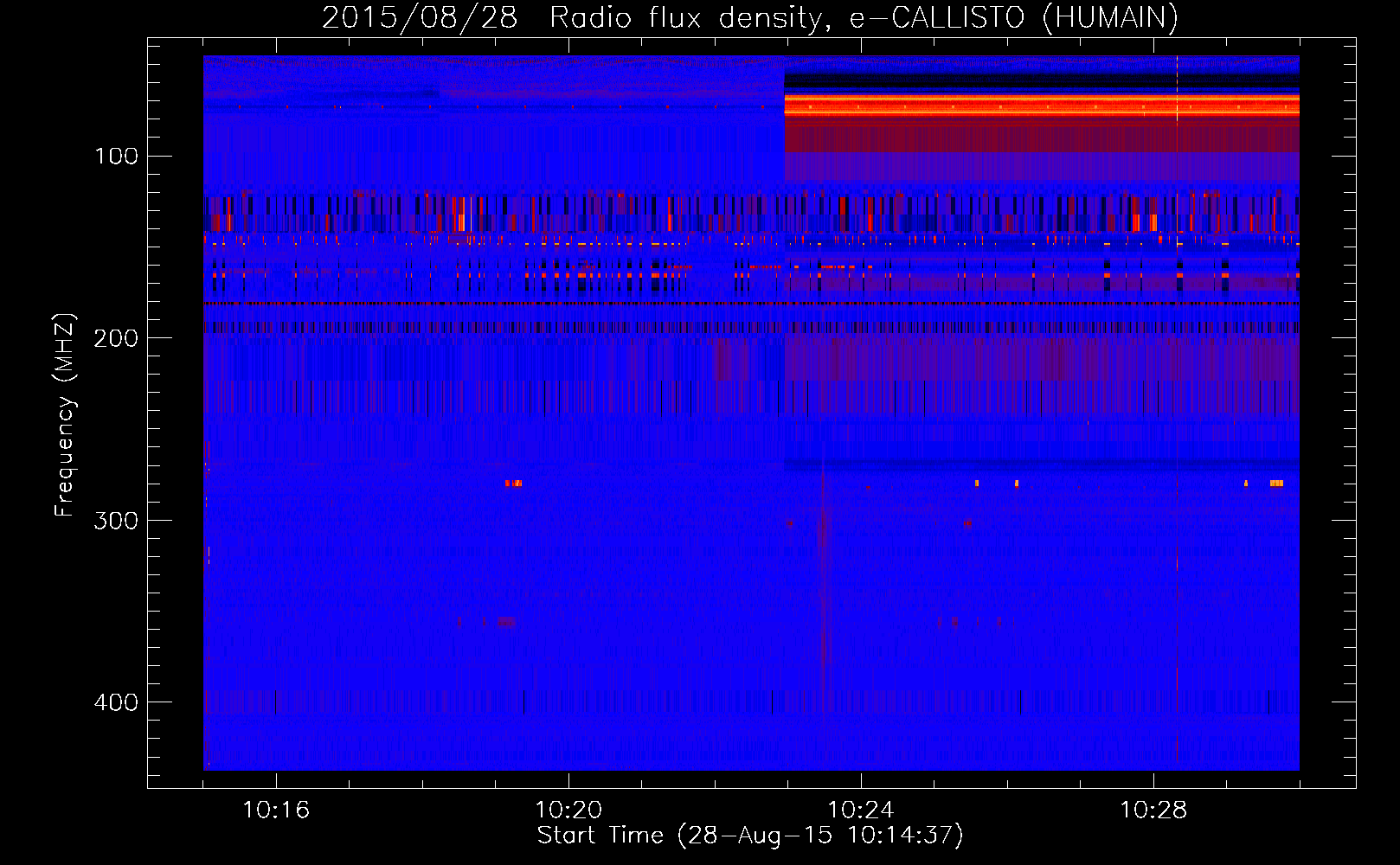
Task: Click the plot title '2015/08/28 Radio flux density'
Action: point(750,17)
